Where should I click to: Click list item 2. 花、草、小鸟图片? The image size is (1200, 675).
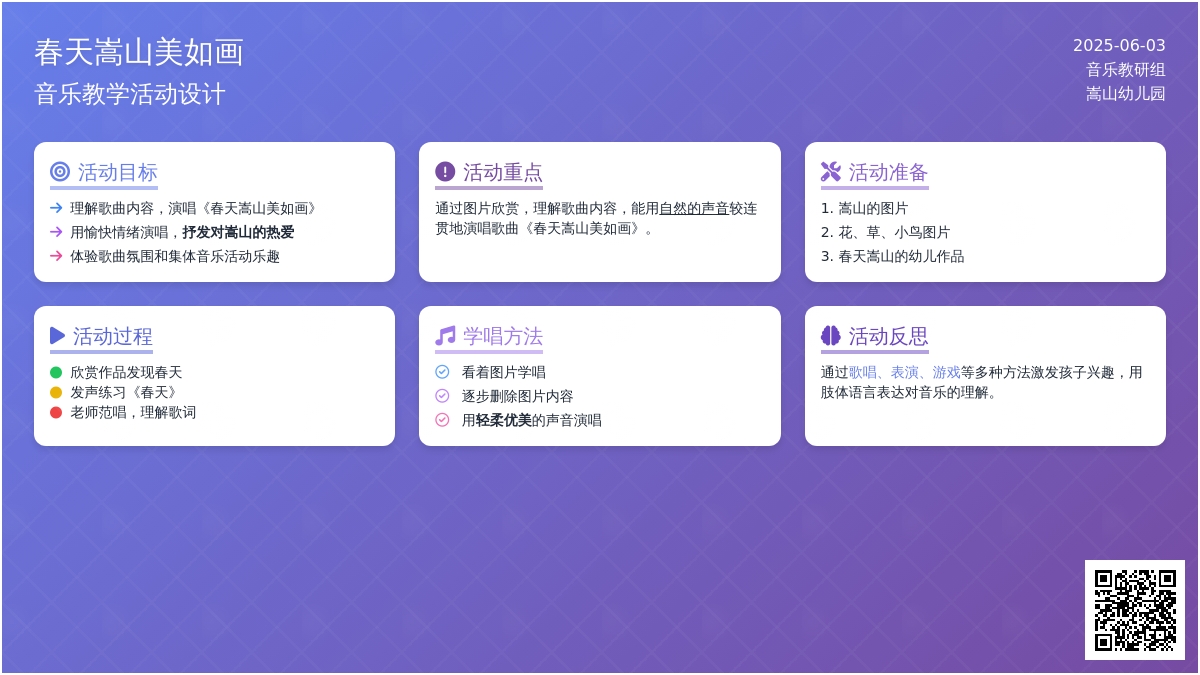(x=886, y=232)
